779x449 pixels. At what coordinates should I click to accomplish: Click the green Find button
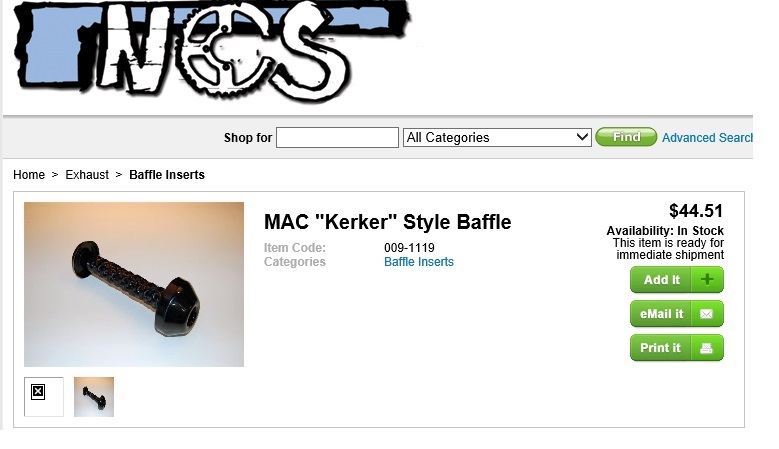click(x=626, y=137)
